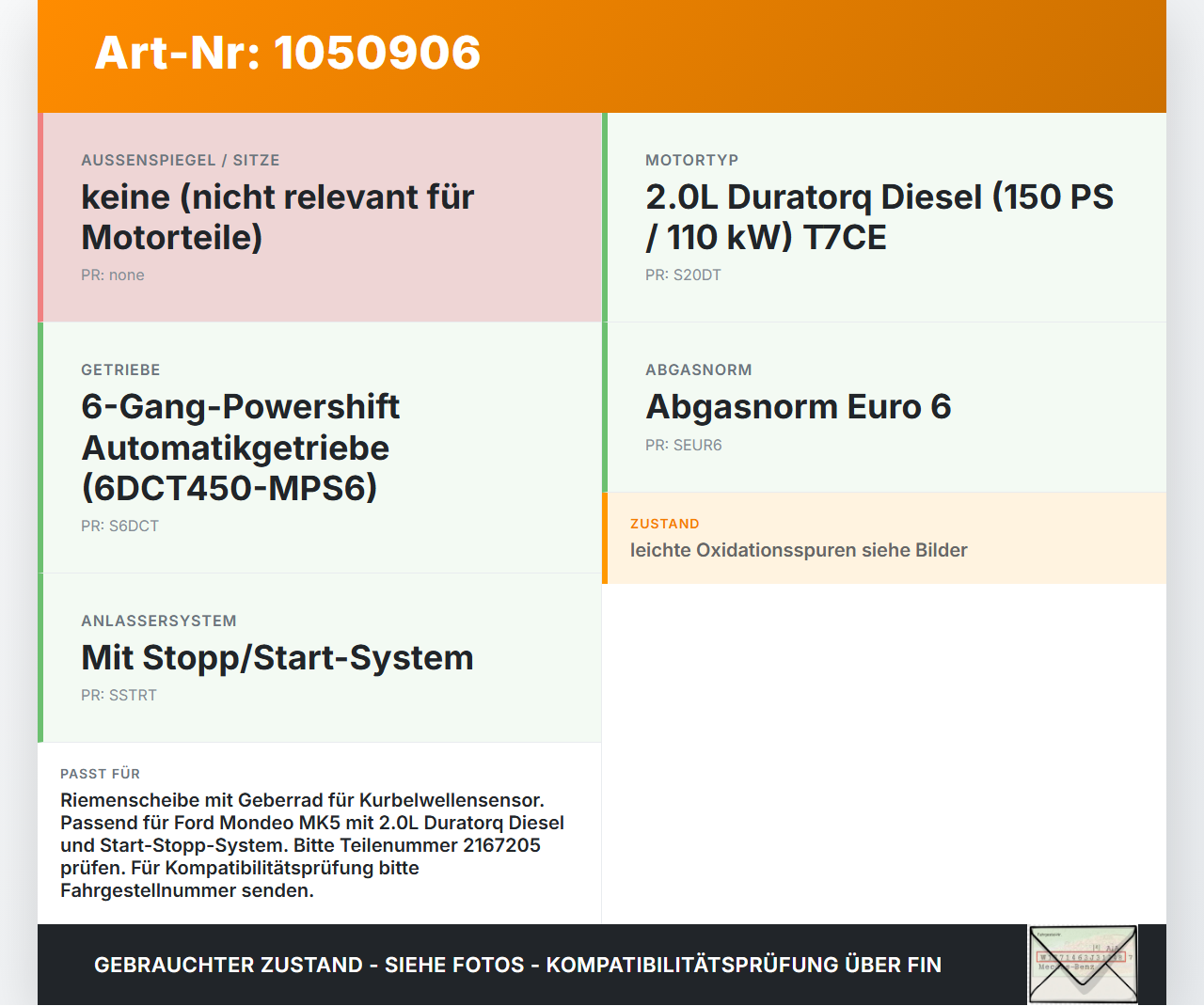Click the Gebrauchter Zustand footer banner text
The width and height of the screenshot is (1204, 1006).
pos(517,965)
